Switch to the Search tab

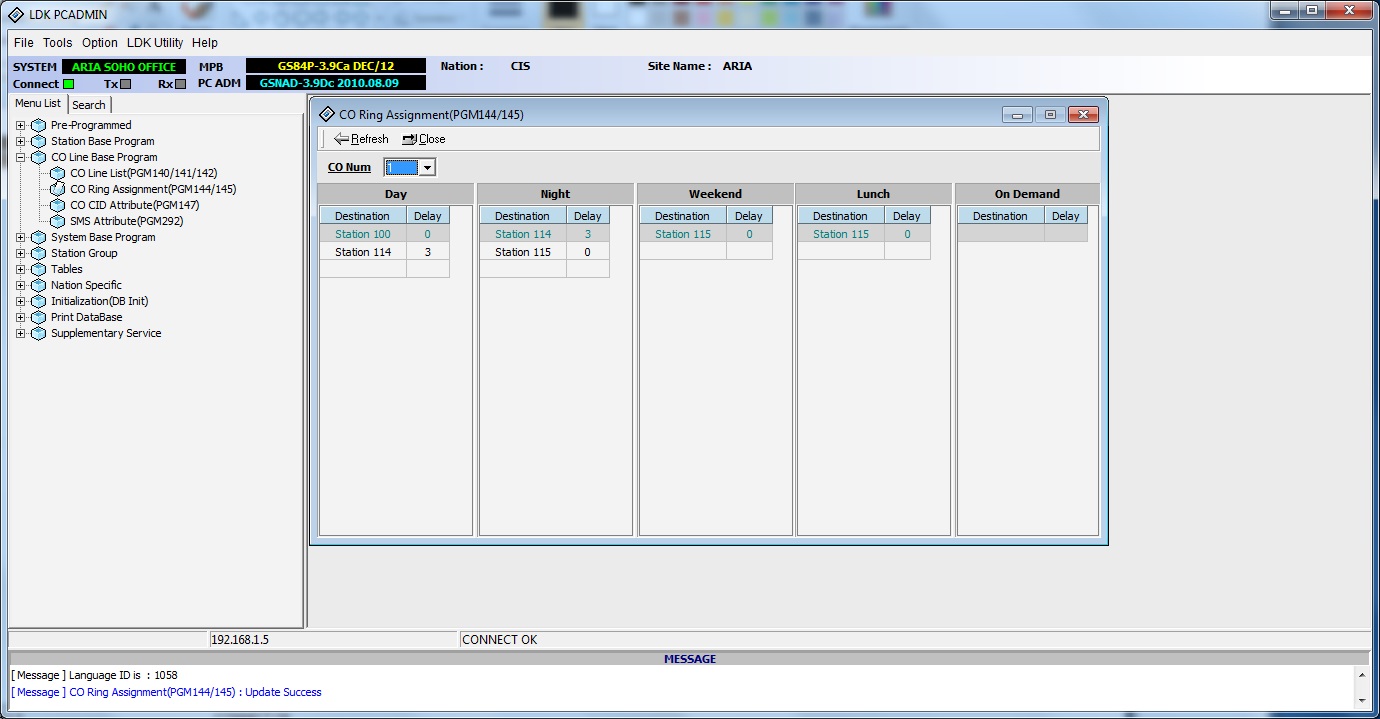click(x=89, y=105)
